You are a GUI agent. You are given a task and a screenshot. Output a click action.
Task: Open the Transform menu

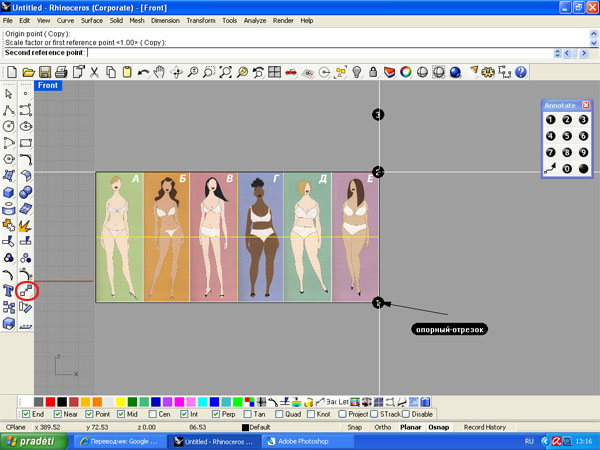point(200,20)
